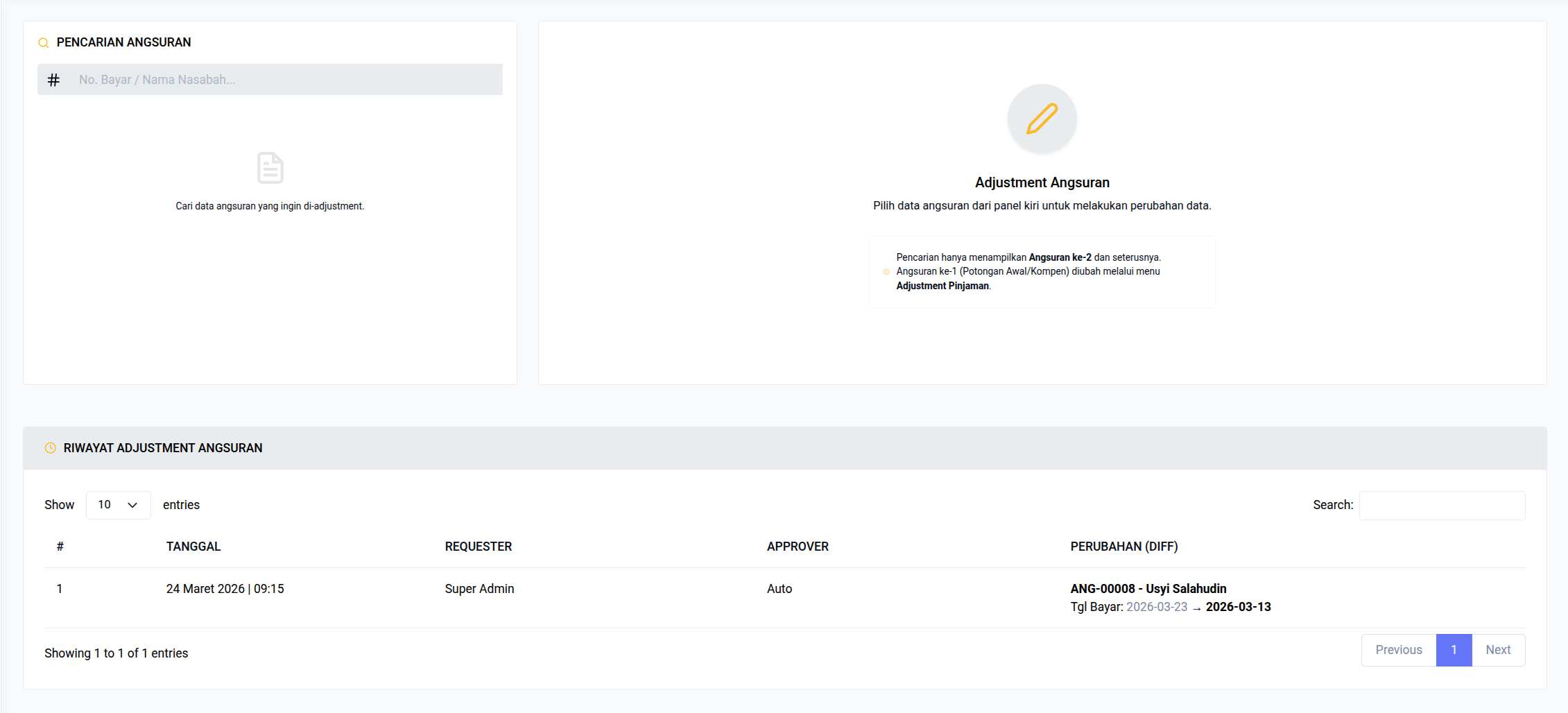Click the info icon beside the Pencarian note

pyautogui.click(x=886, y=272)
